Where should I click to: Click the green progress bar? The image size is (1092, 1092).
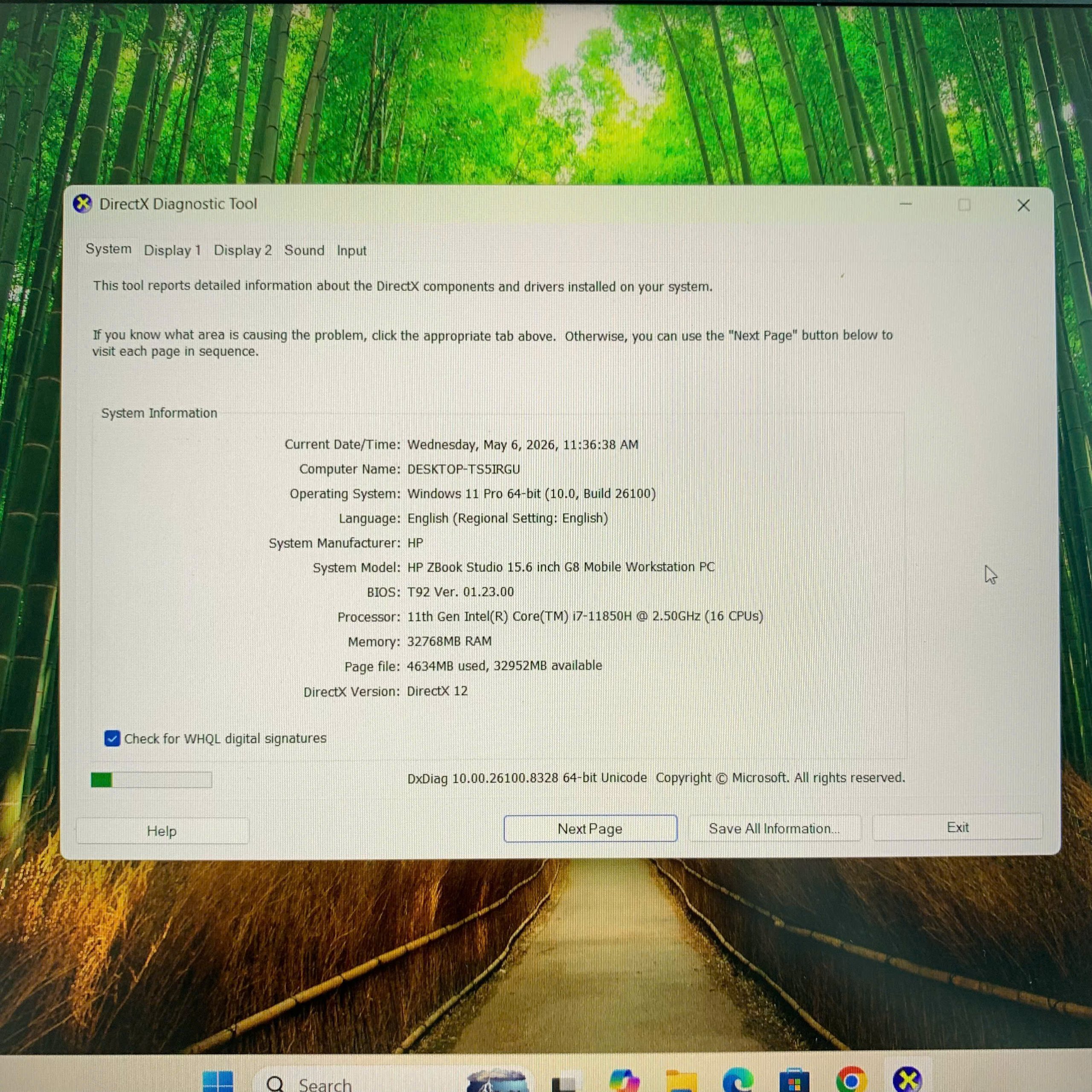151,780
